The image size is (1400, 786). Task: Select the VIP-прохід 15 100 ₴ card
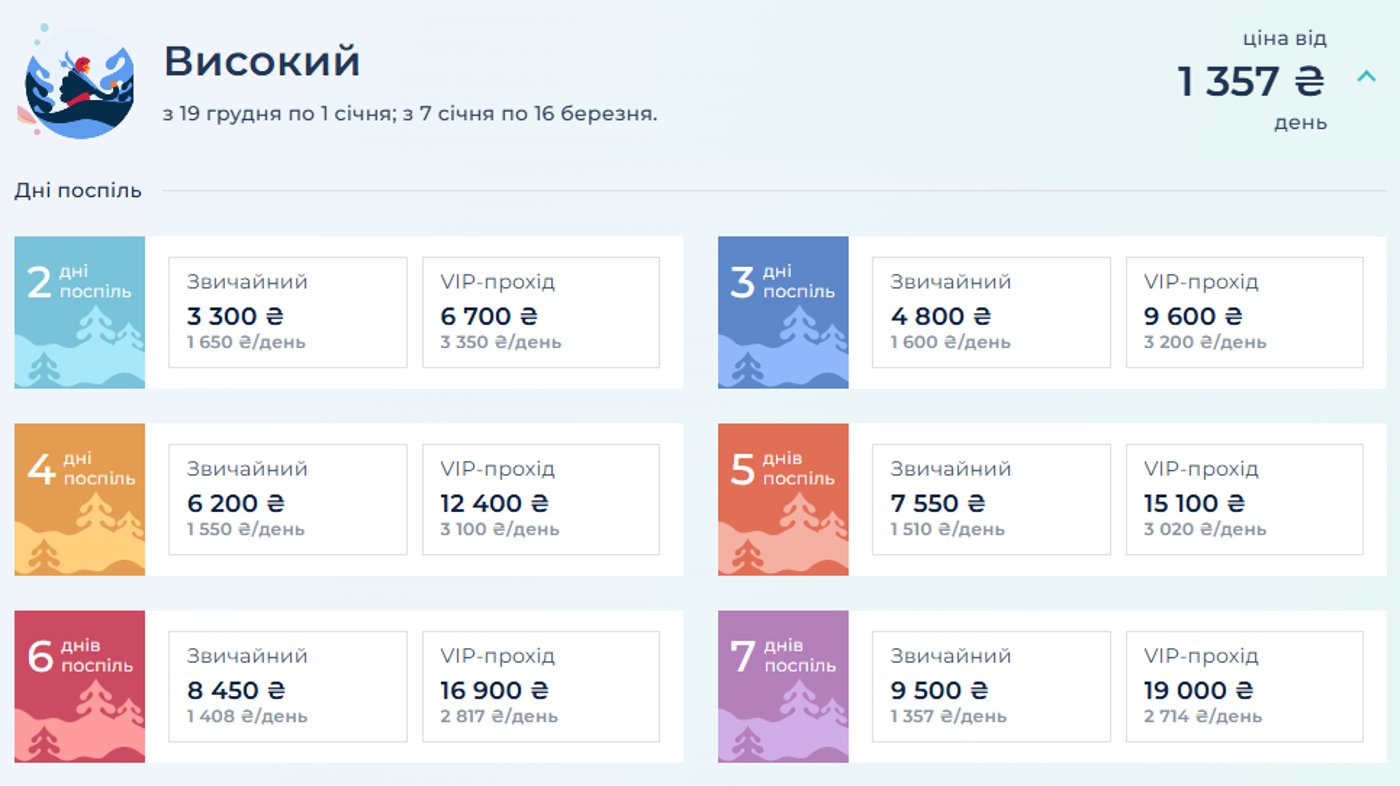[x=1244, y=499]
